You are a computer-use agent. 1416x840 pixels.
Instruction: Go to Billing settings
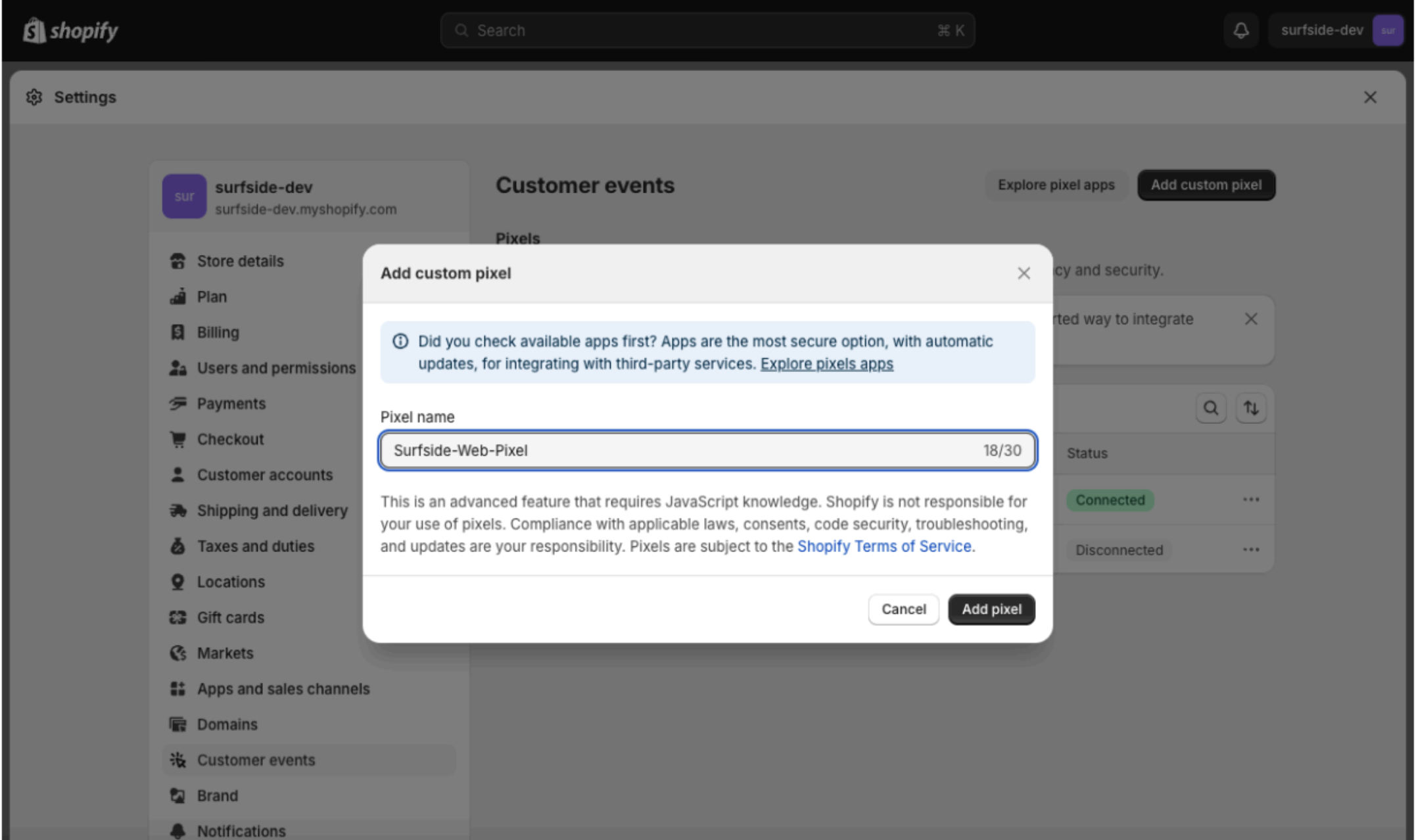click(x=218, y=332)
